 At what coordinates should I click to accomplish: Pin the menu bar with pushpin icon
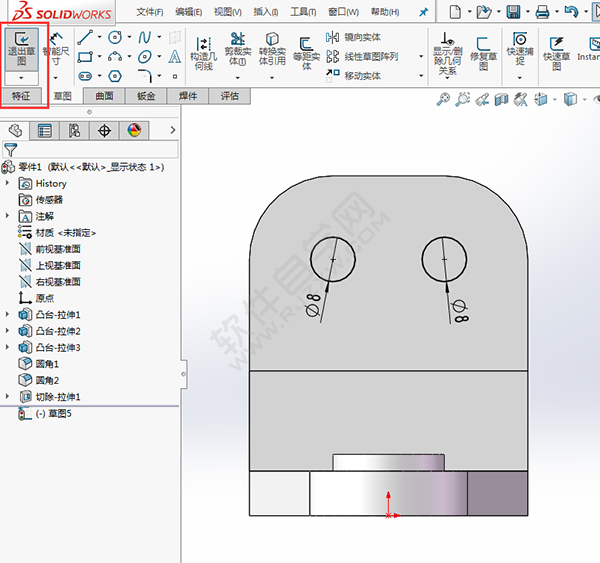(423, 12)
